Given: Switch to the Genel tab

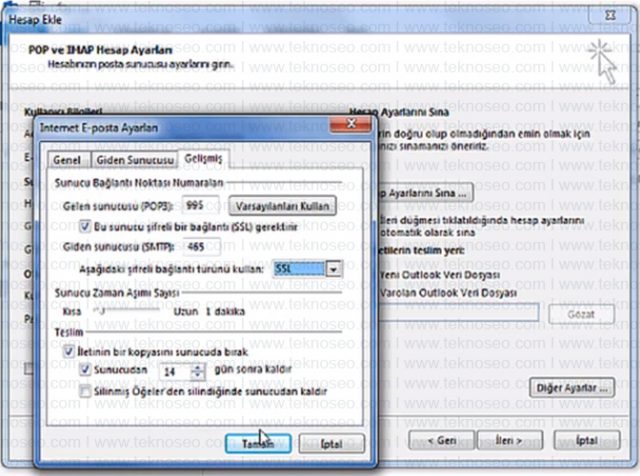Looking at the screenshot, I should point(68,160).
